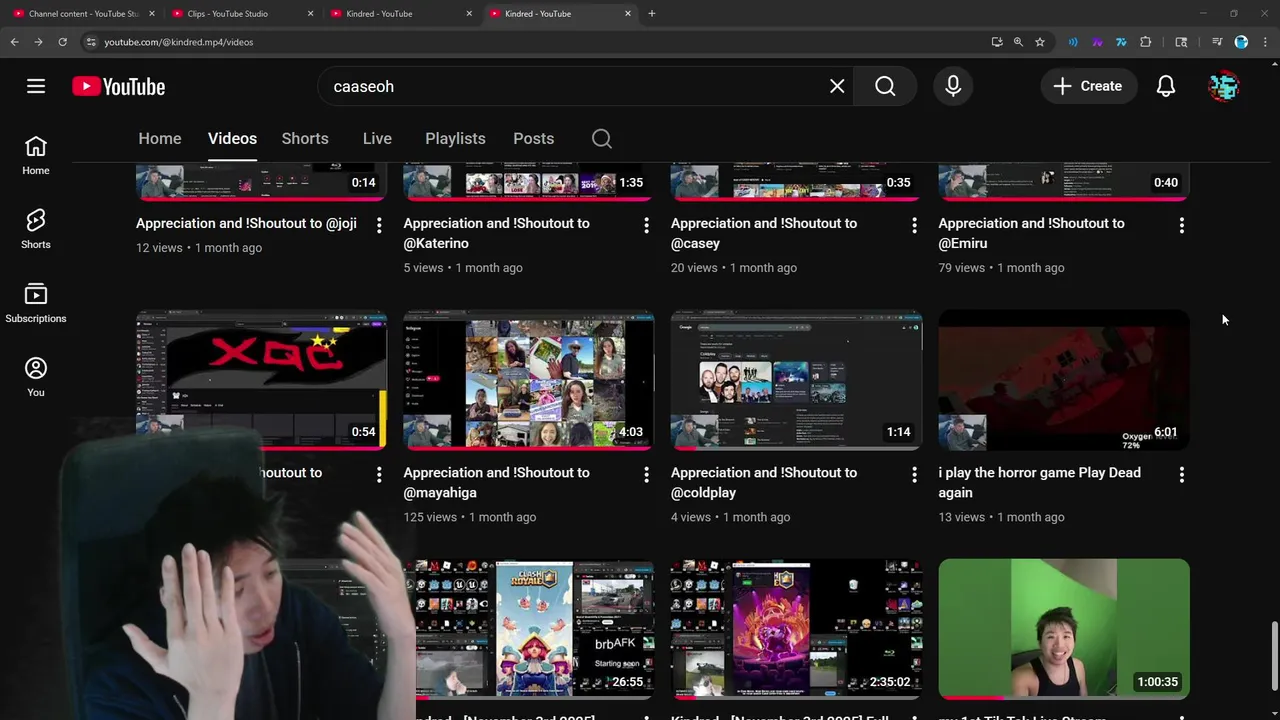
Task: Open the Chrome profile avatar
Action: (x=1241, y=42)
